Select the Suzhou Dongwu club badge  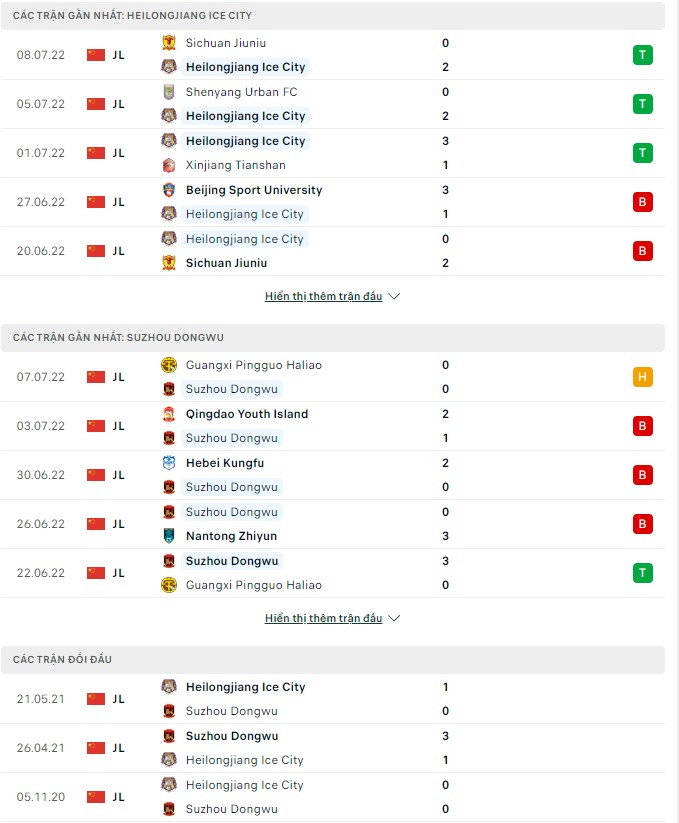(x=170, y=389)
